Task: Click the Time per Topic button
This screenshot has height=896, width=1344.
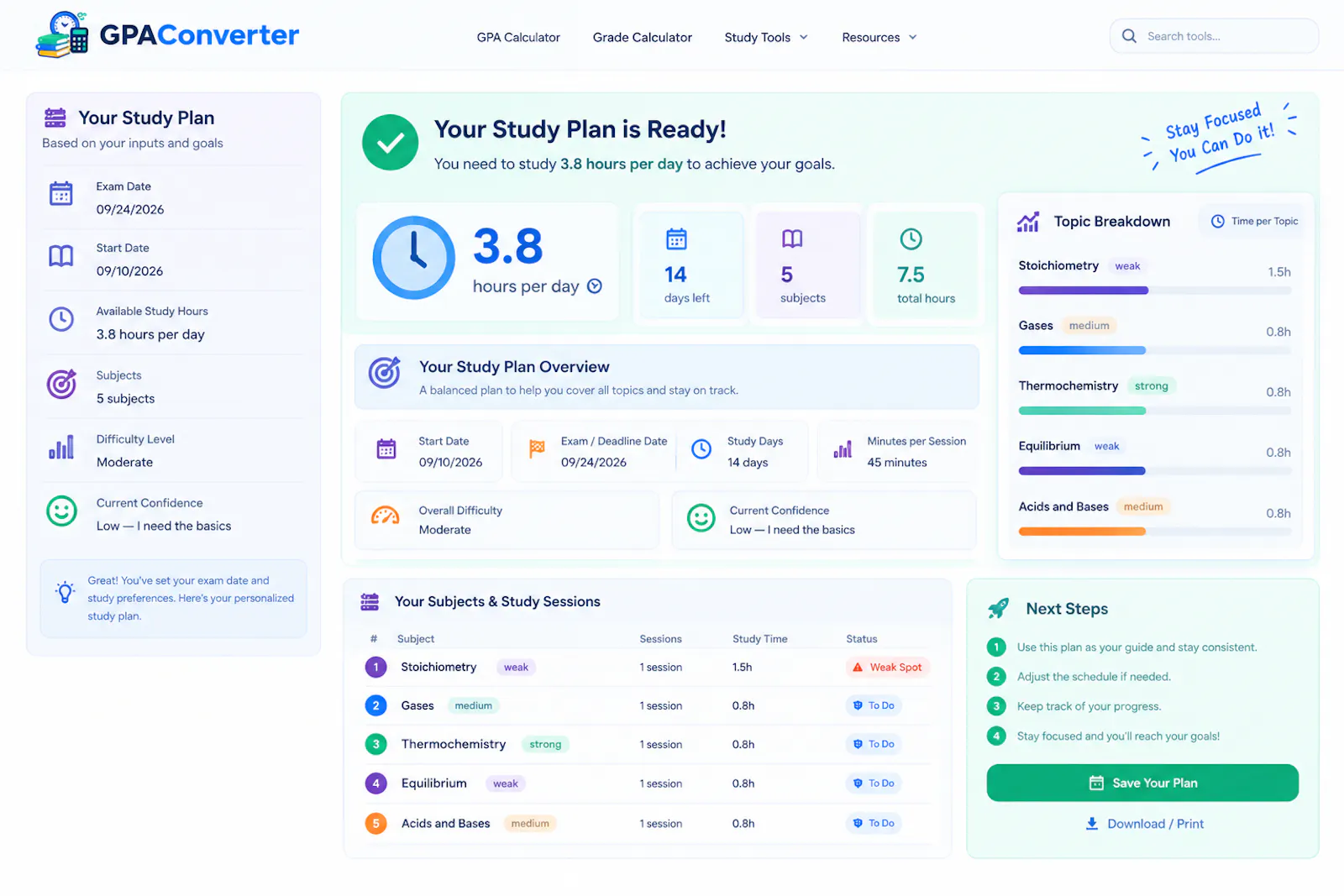Action: click(1253, 221)
